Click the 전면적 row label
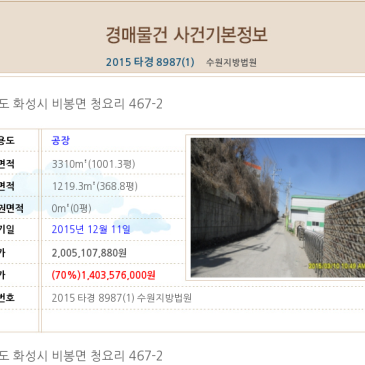This screenshot has height=365, width=365. click(x=12, y=208)
